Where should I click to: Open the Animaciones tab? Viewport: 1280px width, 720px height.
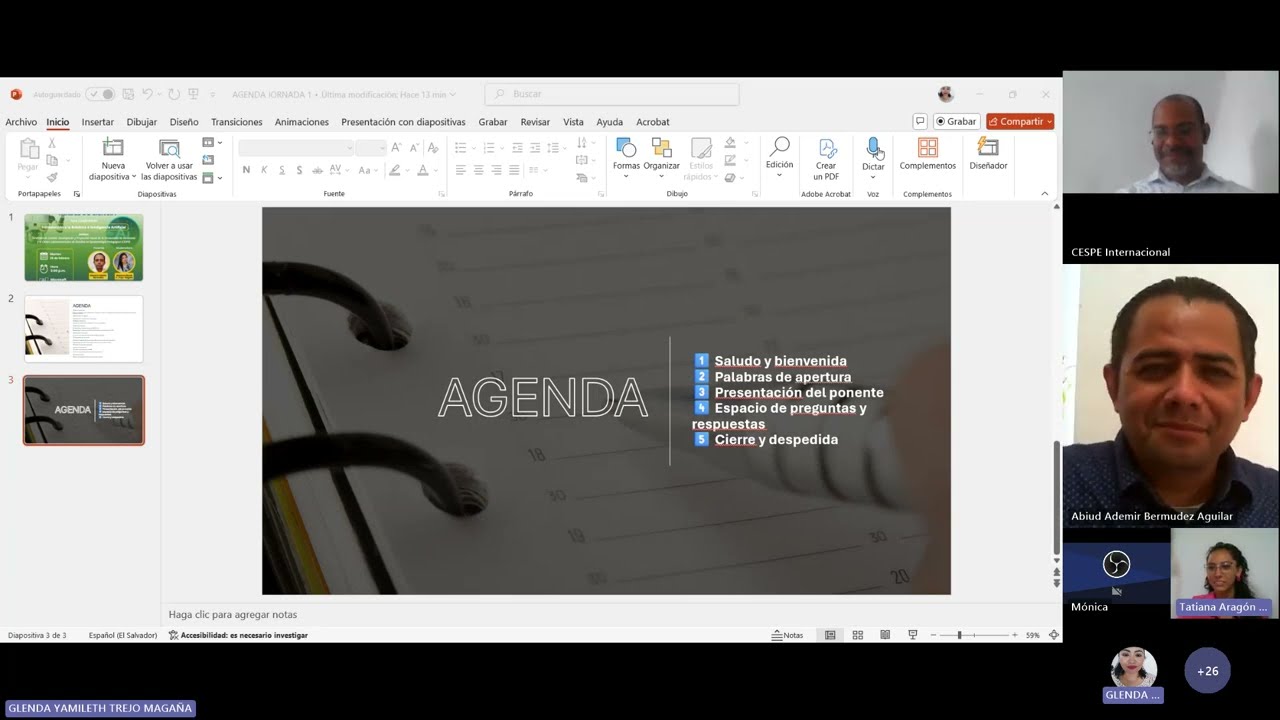(x=302, y=122)
